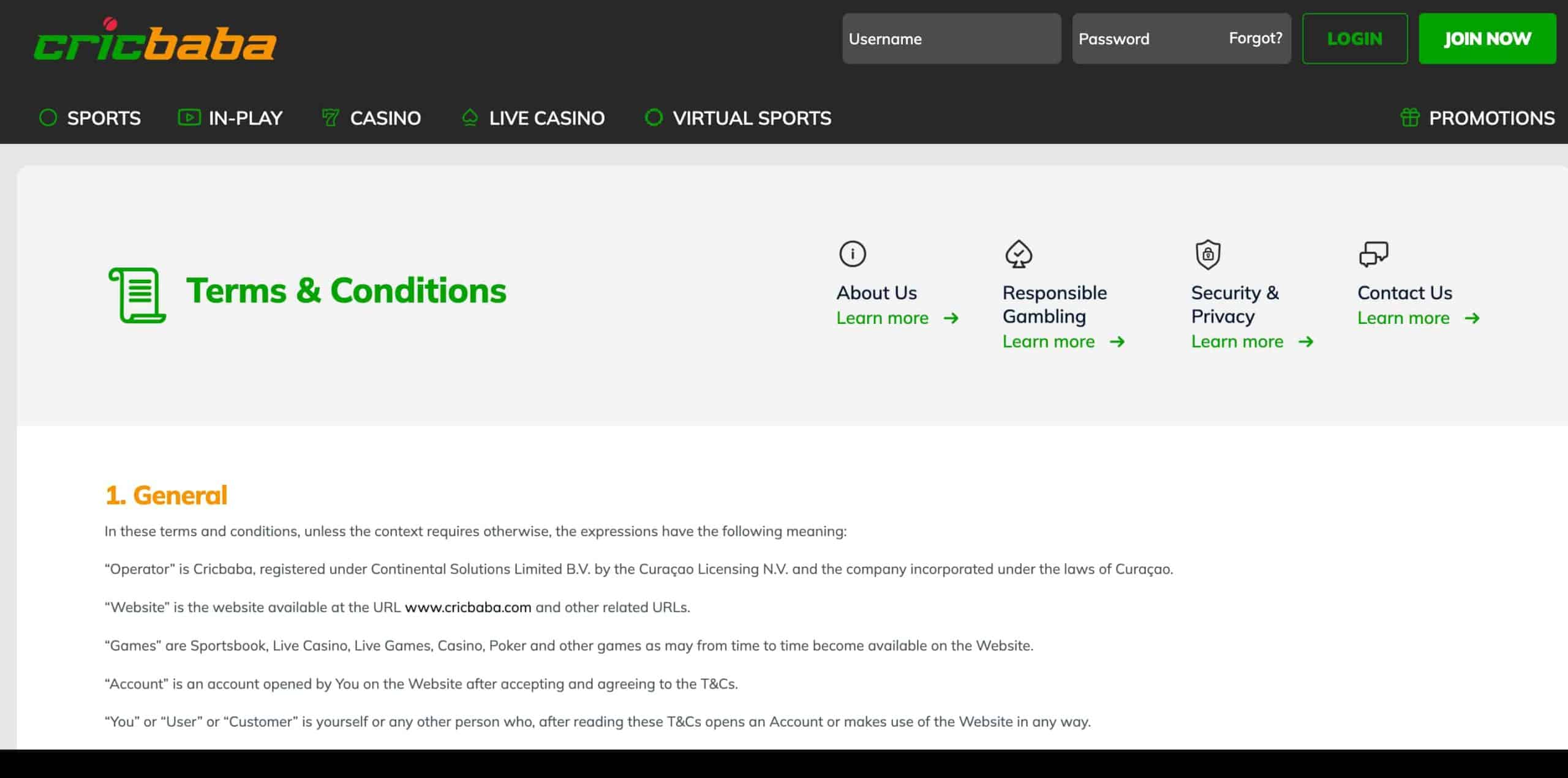1568x778 pixels.
Task: Focus the Username input field
Action: 951,39
